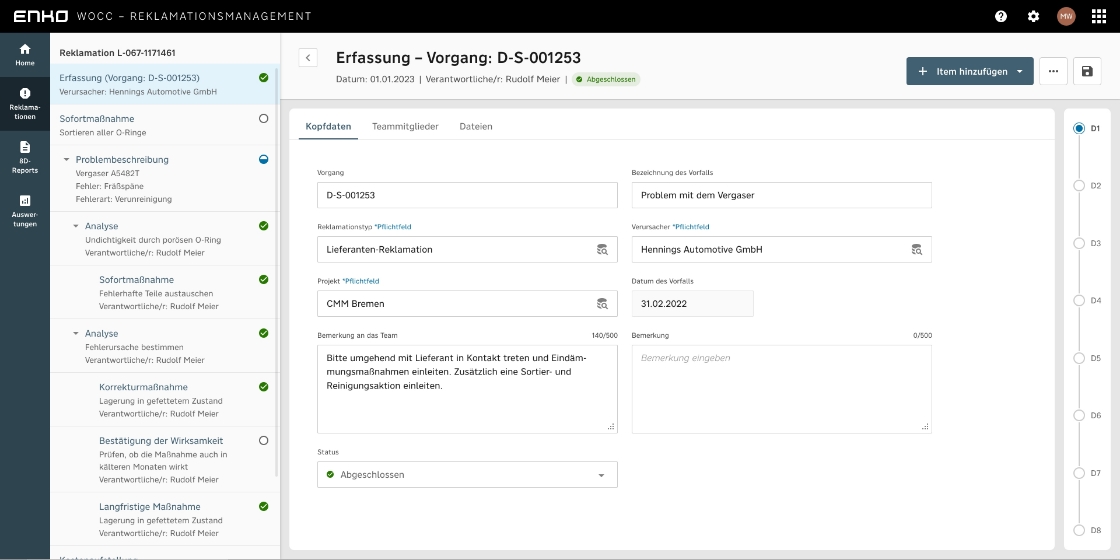
Task: Click green check of Korrekturmaßnahme entry
Action: [264, 386]
